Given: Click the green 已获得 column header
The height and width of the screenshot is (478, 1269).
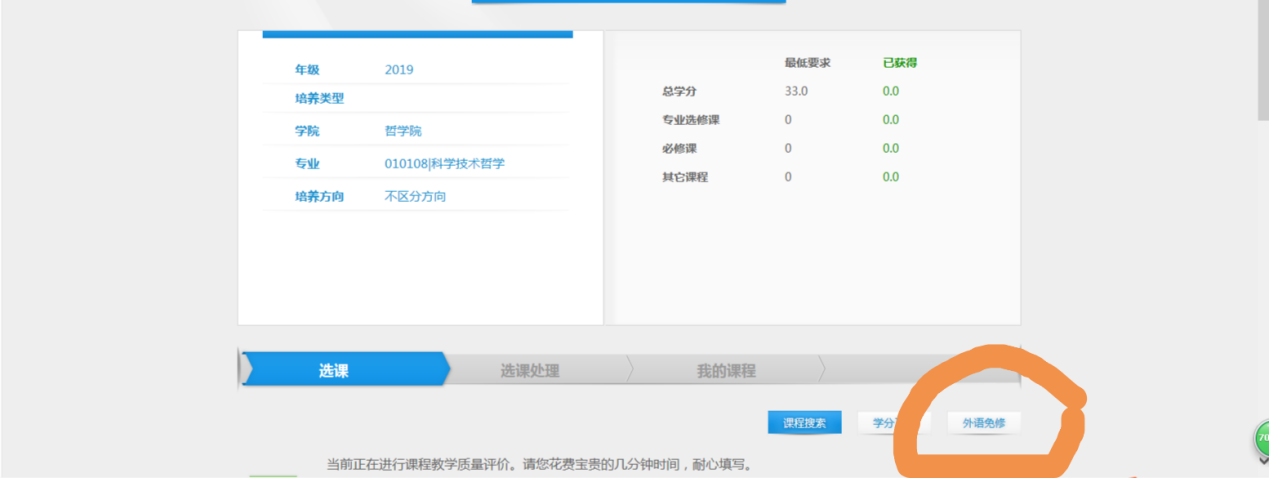Looking at the screenshot, I should point(899,63).
